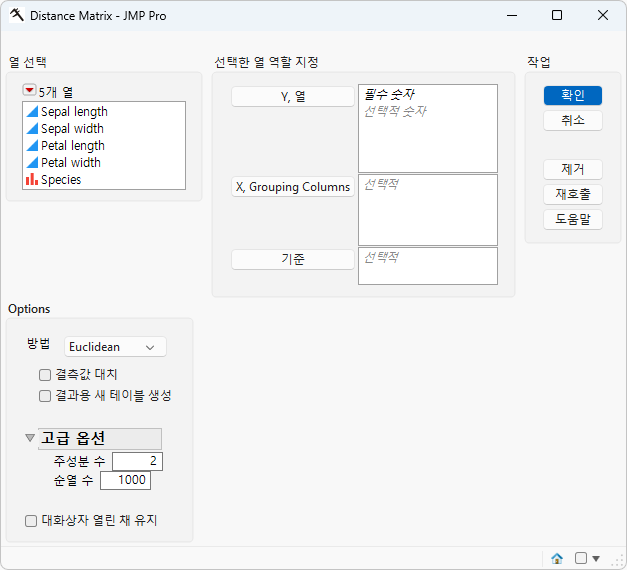Select the Petal width column

point(71,162)
